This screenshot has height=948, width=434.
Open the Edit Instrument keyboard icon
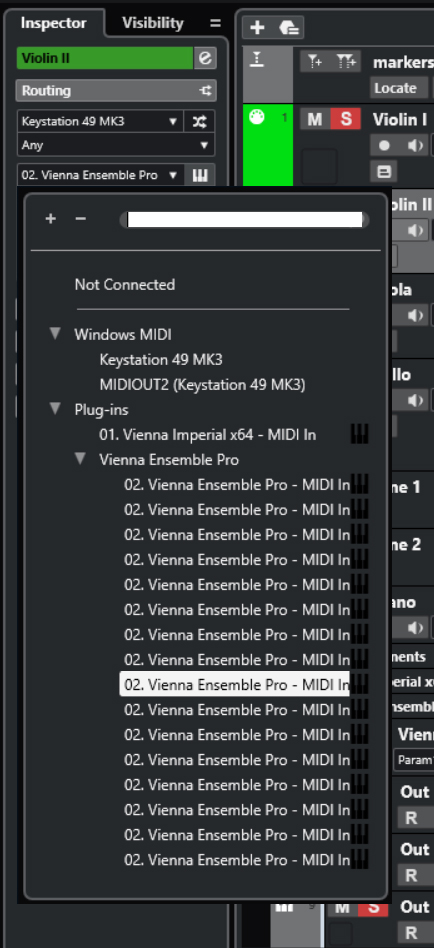[x=200, y=175]
